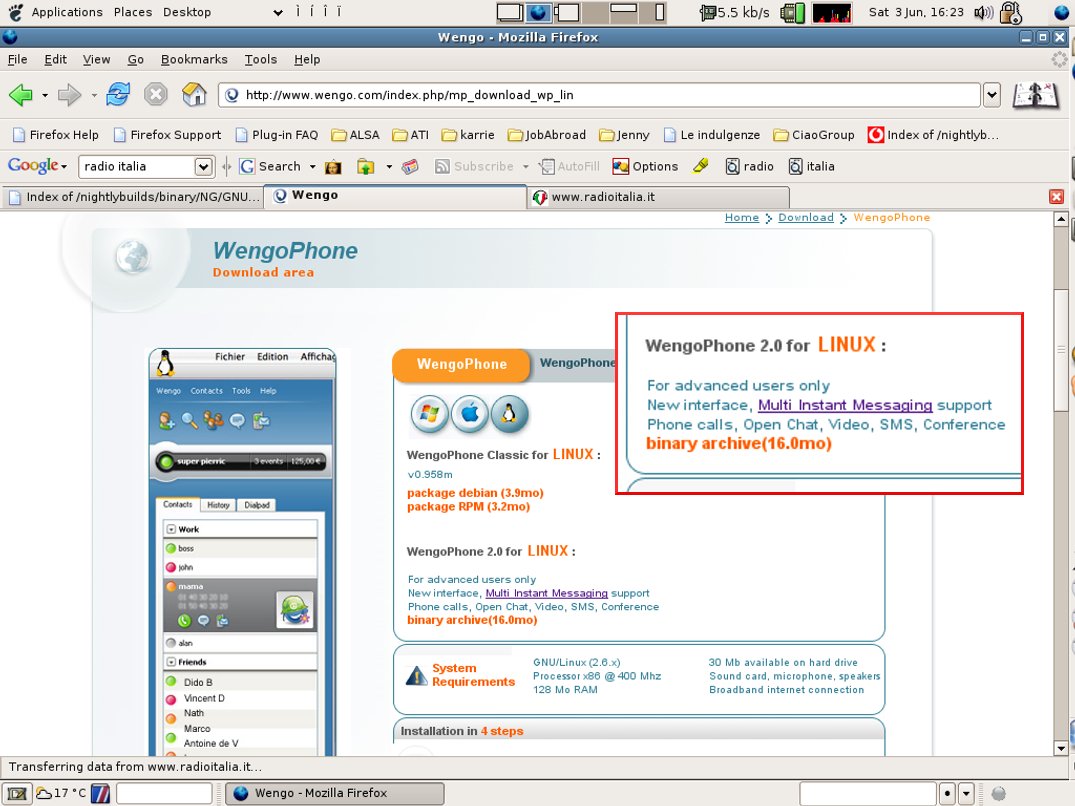Select the Windows platform icon
This screenshot has height=806, width=1075.
pyautogui.click(x=430, y=415)
